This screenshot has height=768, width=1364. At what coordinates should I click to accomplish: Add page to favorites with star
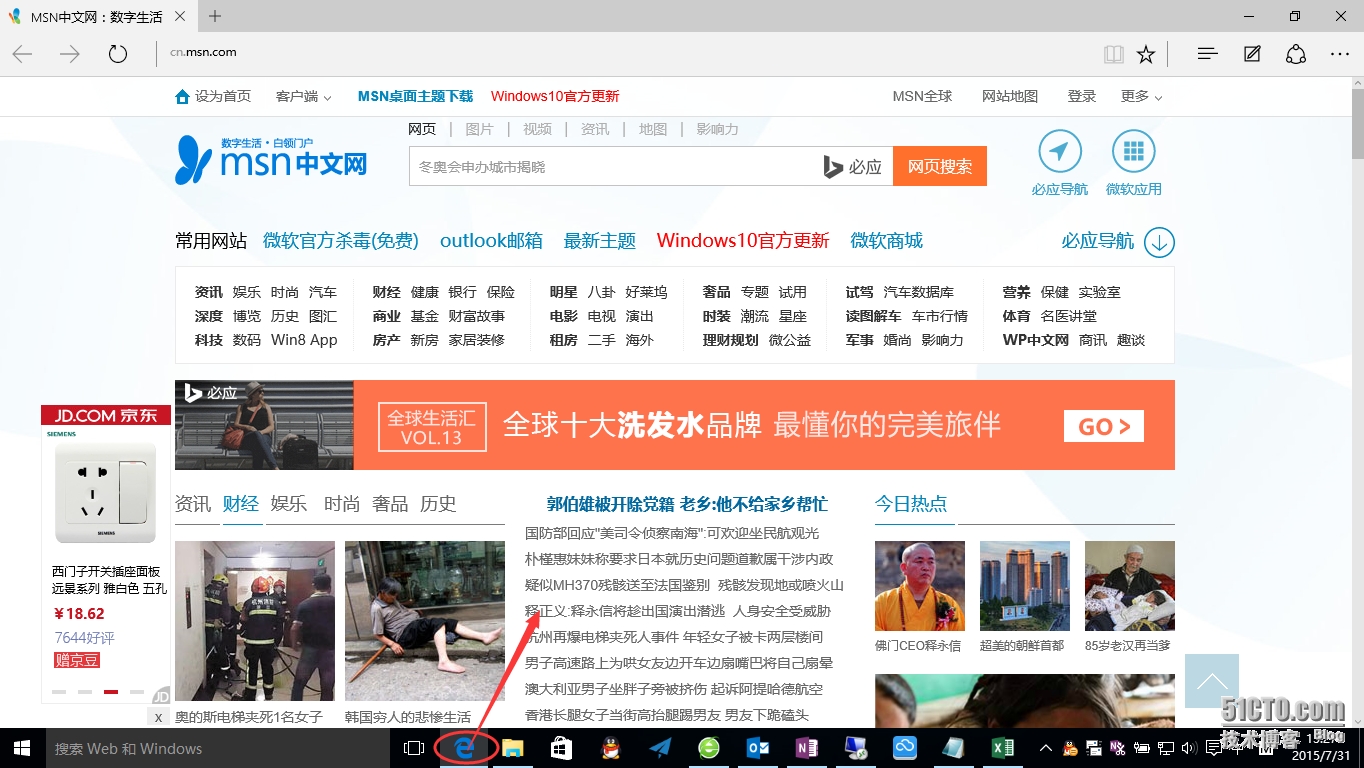point(1146,54)
